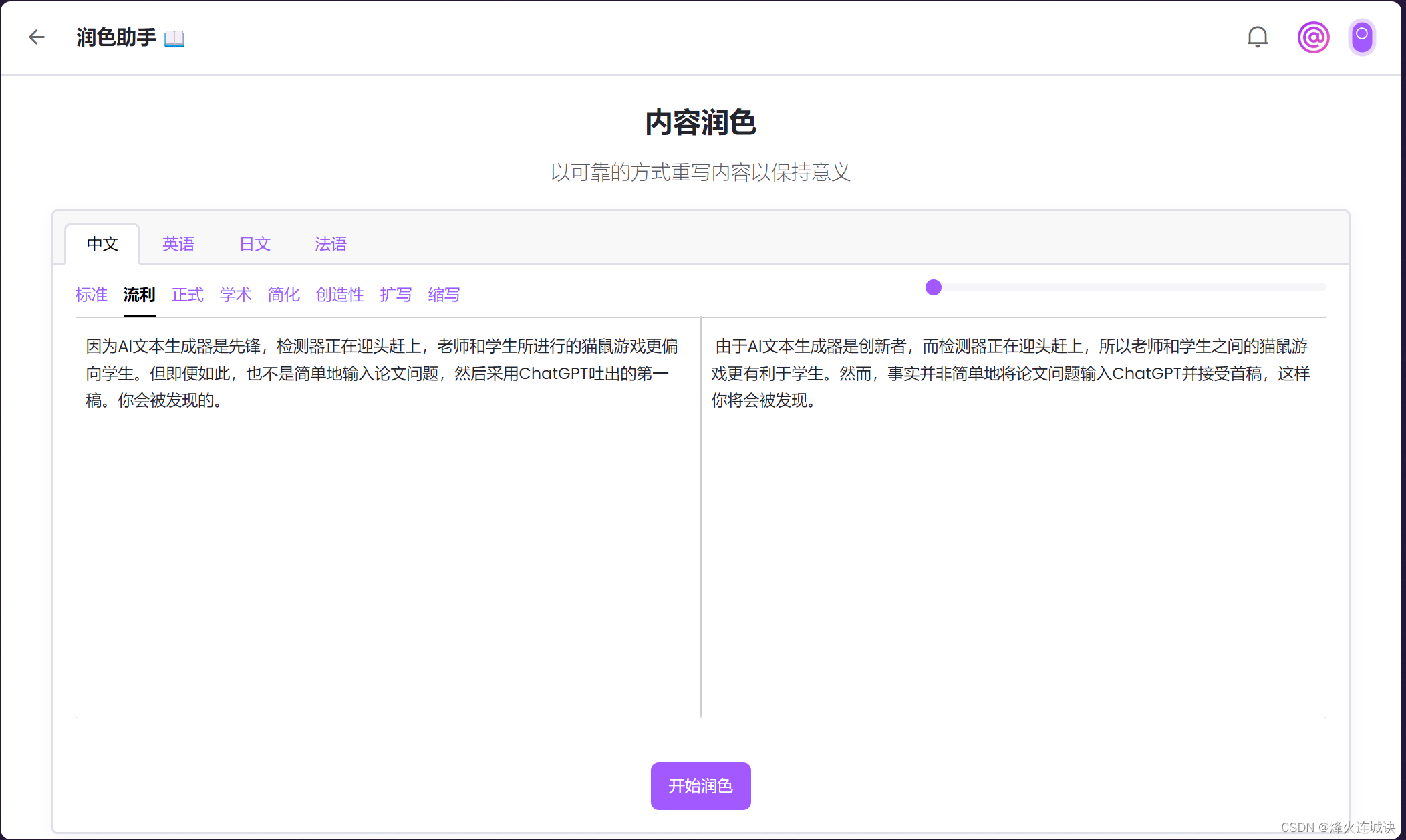Choose the 扩写 expansion mode
1406x840 pixels.
click(396, 295)
